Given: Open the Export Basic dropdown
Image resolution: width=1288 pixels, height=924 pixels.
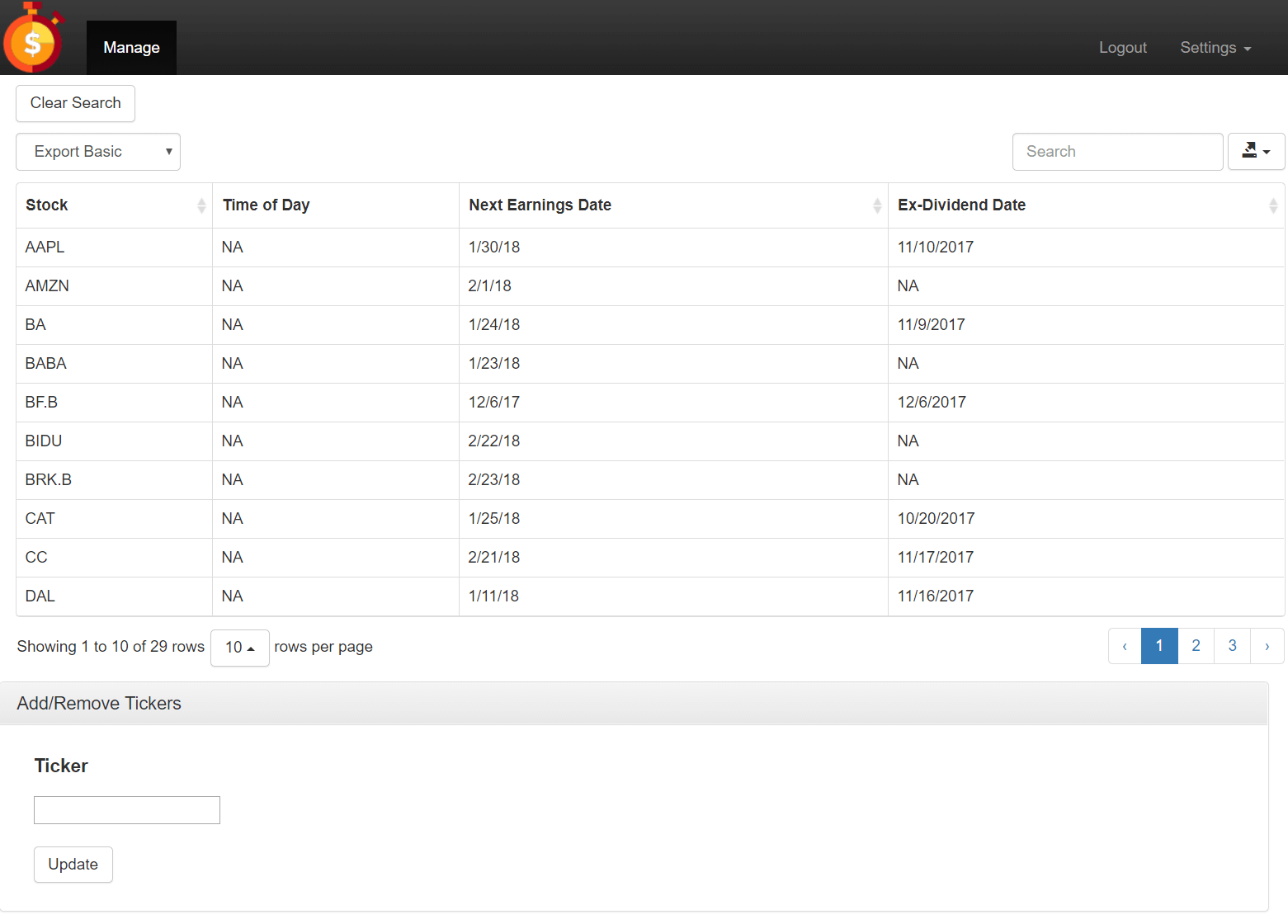Looking at the screenshot, I should tap(98, 152).
